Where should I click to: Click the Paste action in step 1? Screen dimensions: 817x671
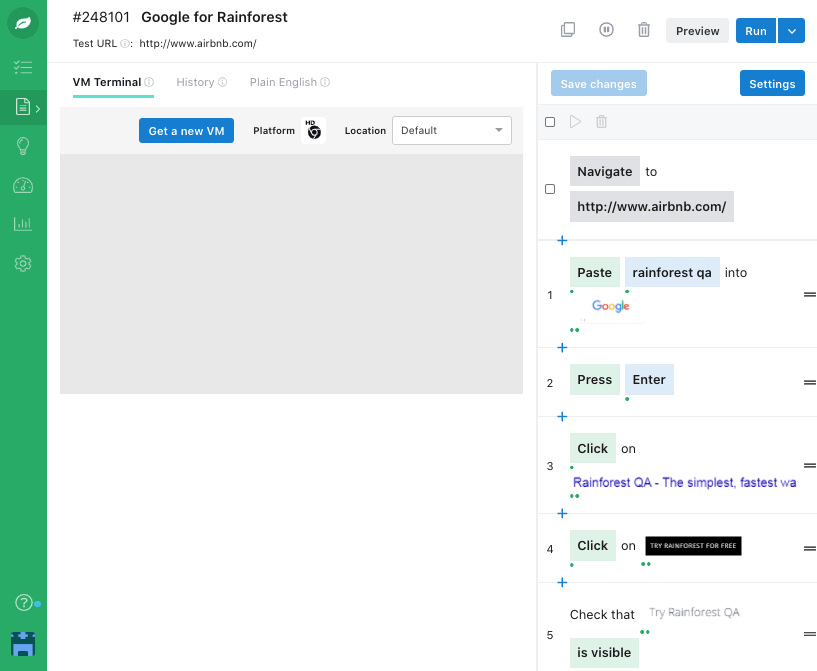595,272
